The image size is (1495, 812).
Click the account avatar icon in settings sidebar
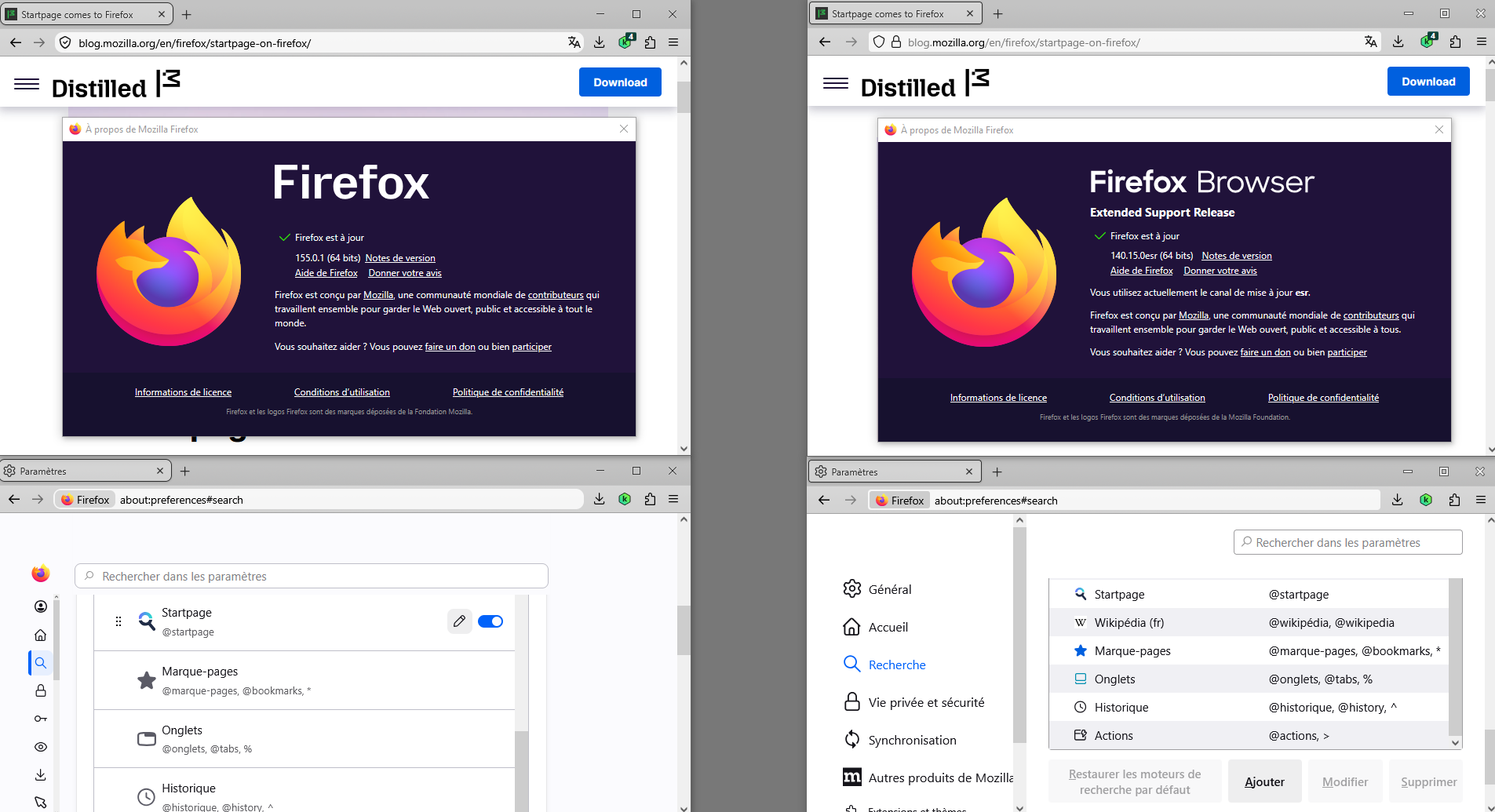(x=41, y=606)
